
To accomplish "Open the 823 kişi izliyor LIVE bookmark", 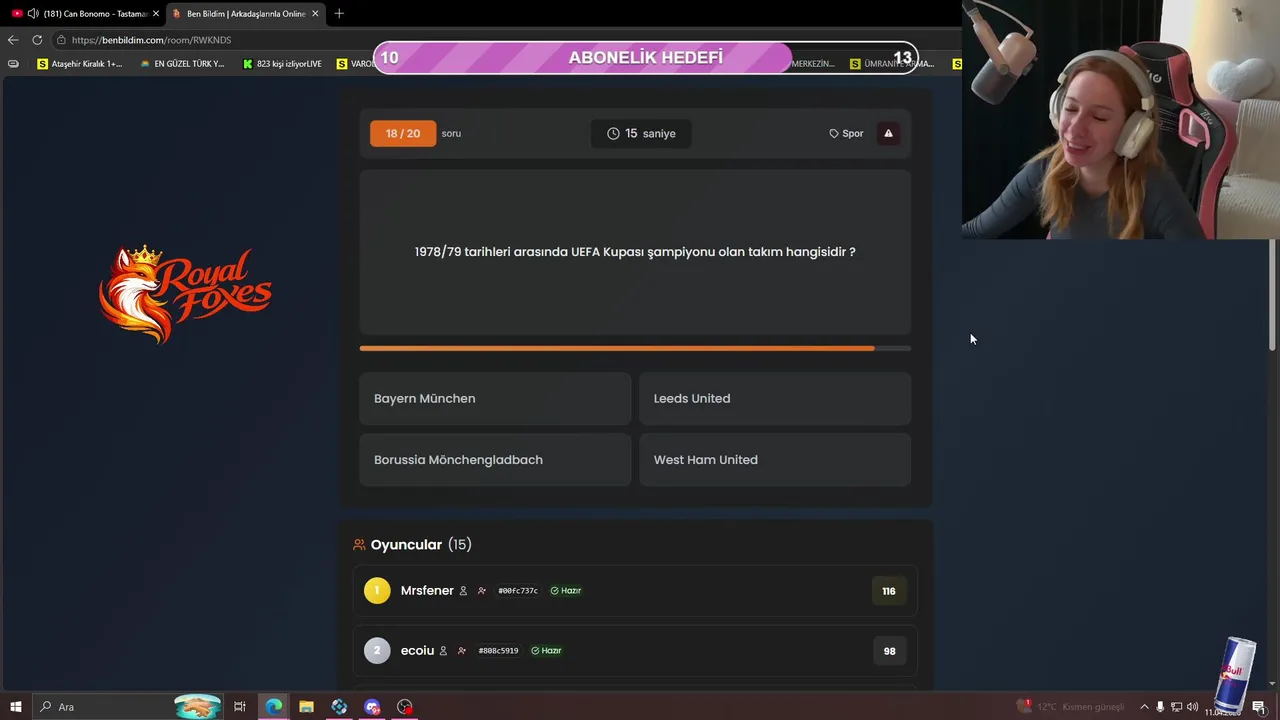I will (282, 64).
